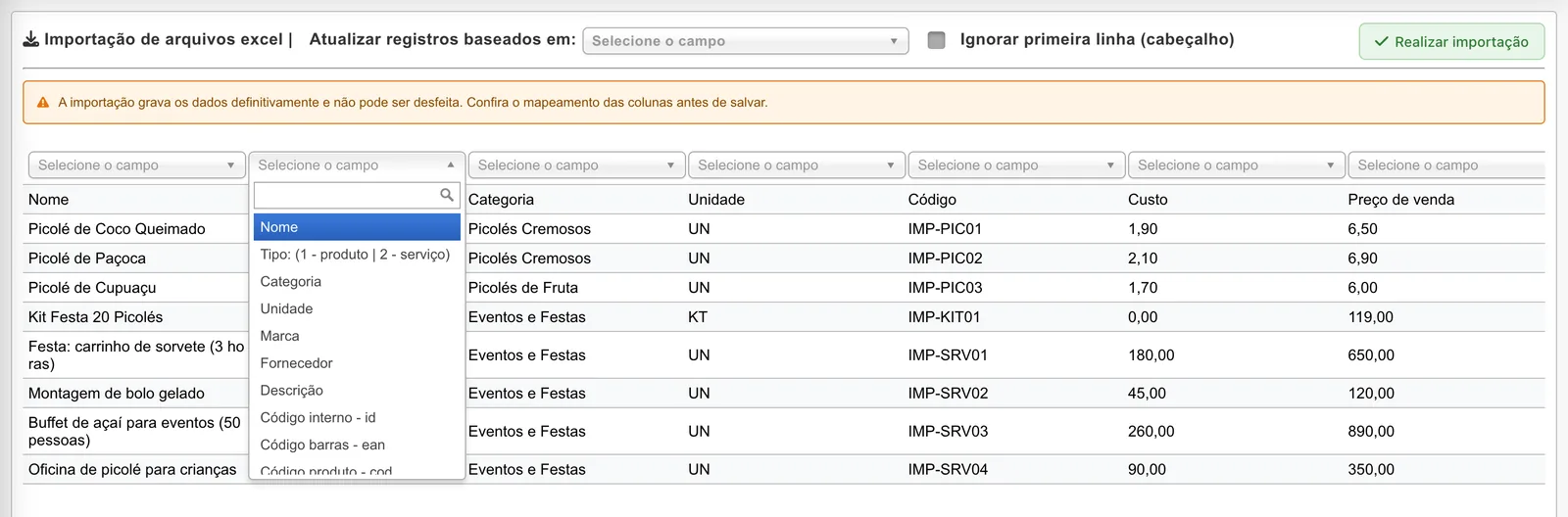Select 'Código interno - id' option
Viewport: 1568px width, 517px height.
[357, 418]
